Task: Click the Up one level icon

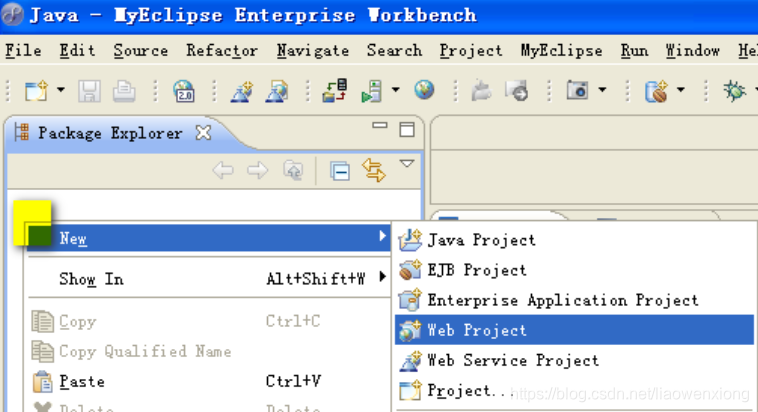Action: click(x=293, y=171)
